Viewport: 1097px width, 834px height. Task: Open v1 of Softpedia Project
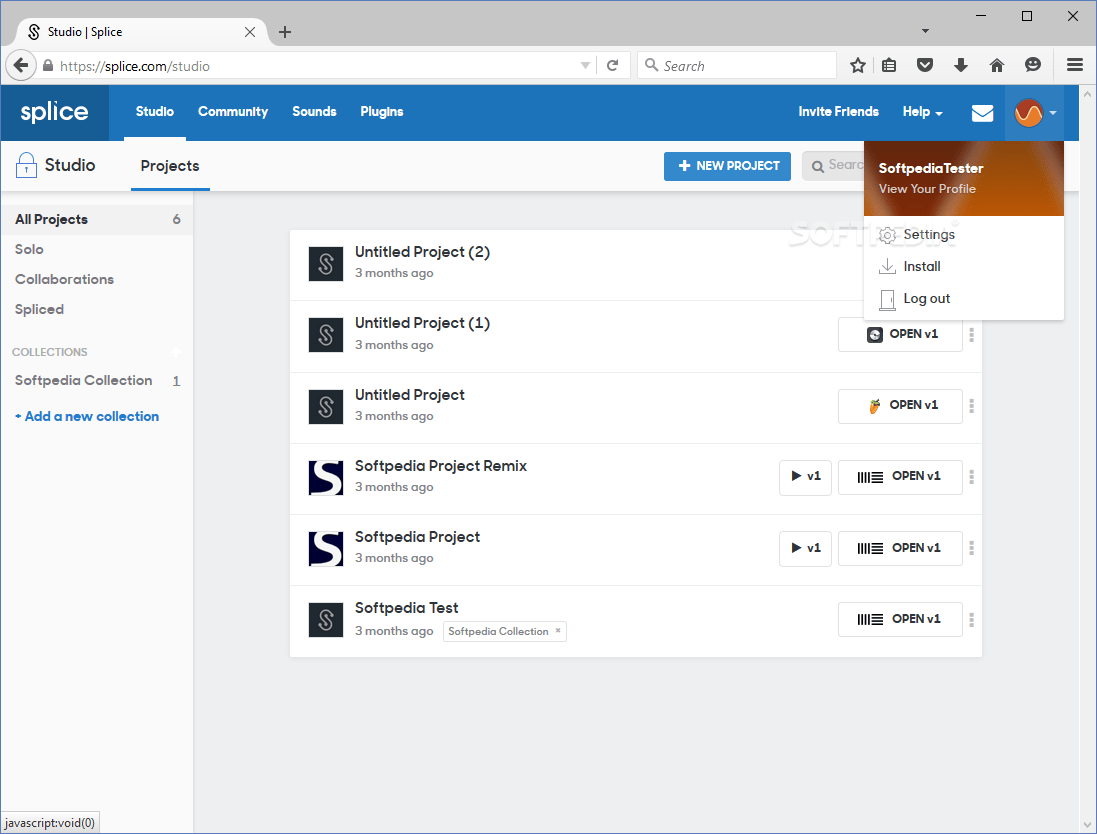click(900, 549)
